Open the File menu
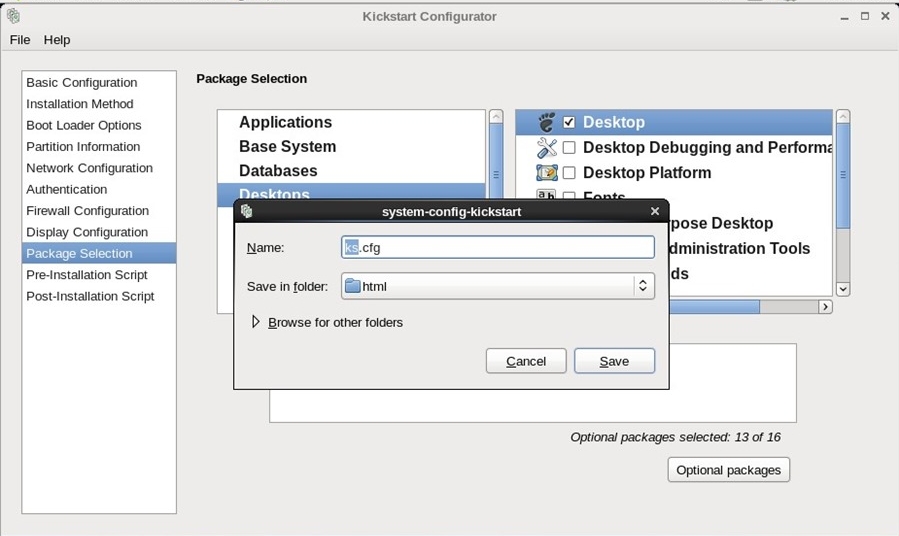Screen dimensions: 899x536 pyautogui.click(x=20, y=40)
